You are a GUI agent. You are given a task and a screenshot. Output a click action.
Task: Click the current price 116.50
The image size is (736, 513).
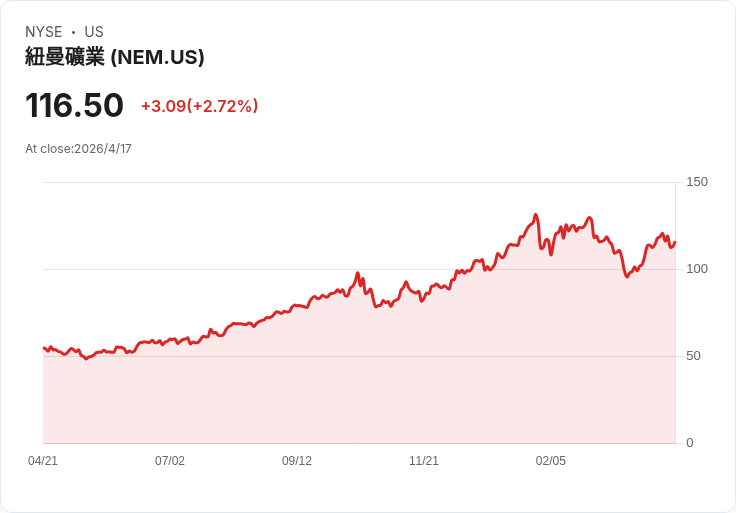74,105
